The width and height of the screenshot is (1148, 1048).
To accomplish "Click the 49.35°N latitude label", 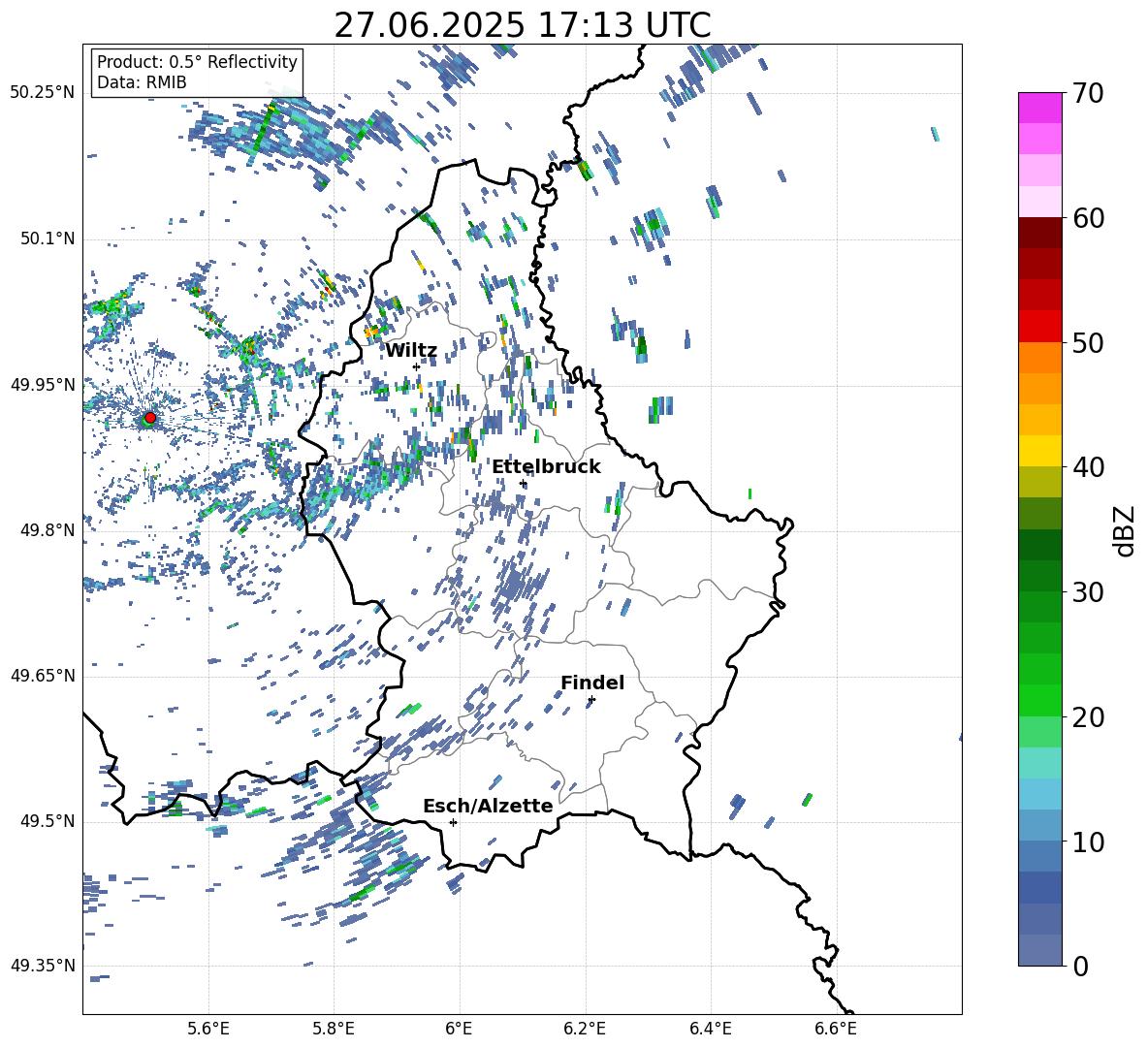I will [43, 966].
